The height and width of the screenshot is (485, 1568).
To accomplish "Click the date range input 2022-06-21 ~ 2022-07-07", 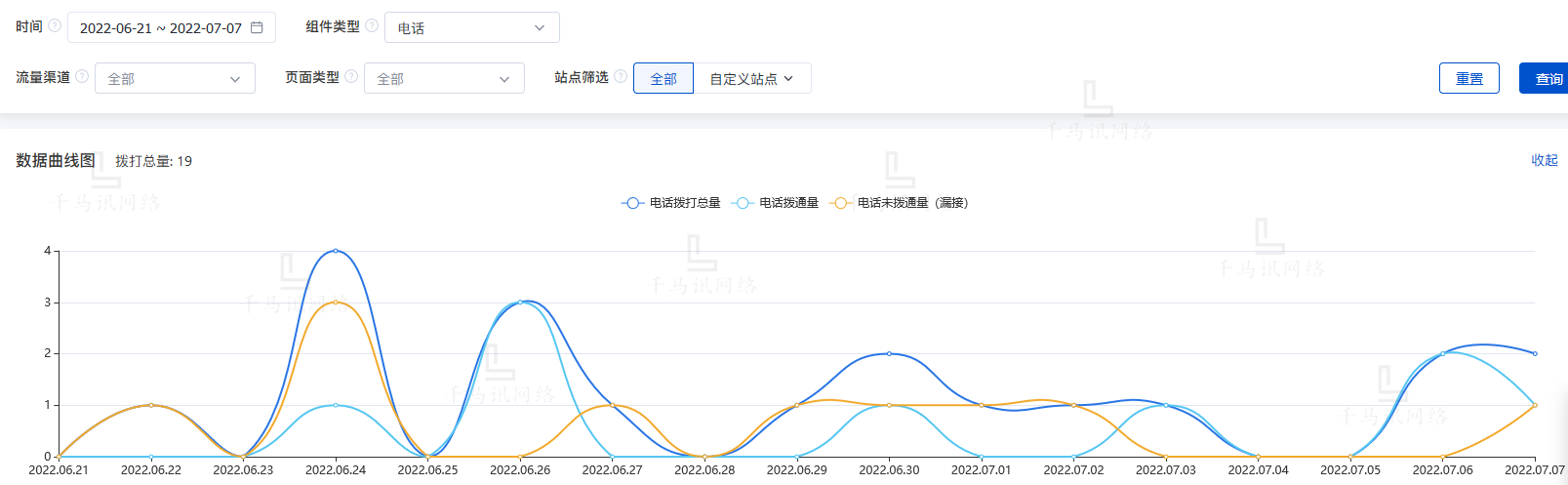I will click(160, 28).
